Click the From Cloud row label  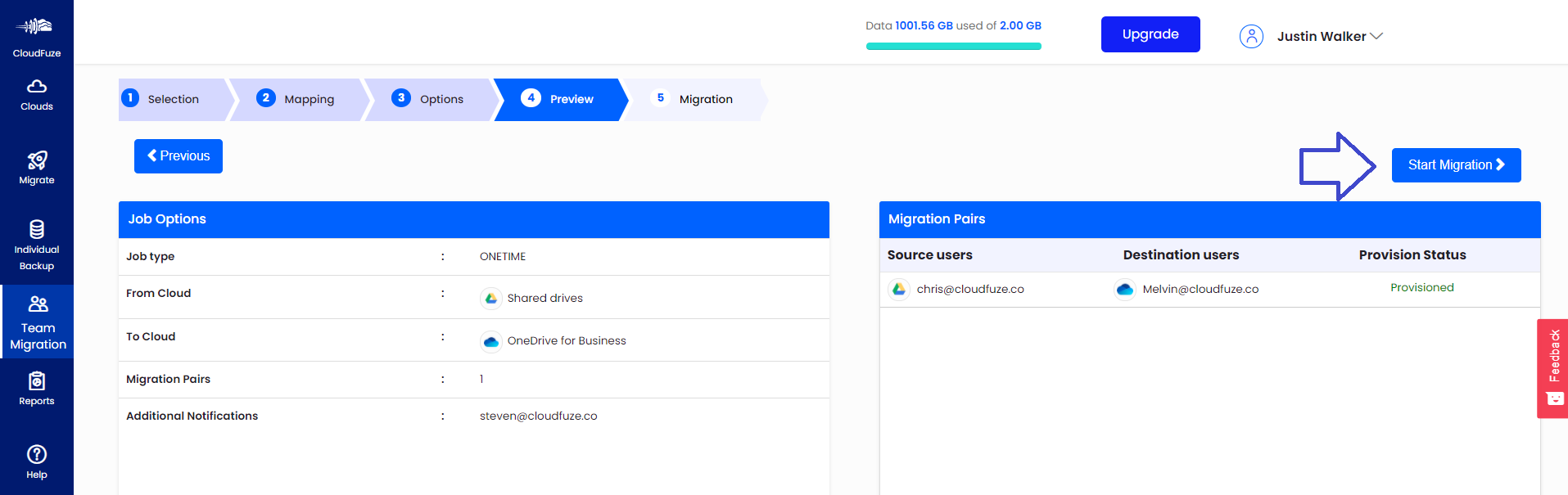click(x=158, y=293)
